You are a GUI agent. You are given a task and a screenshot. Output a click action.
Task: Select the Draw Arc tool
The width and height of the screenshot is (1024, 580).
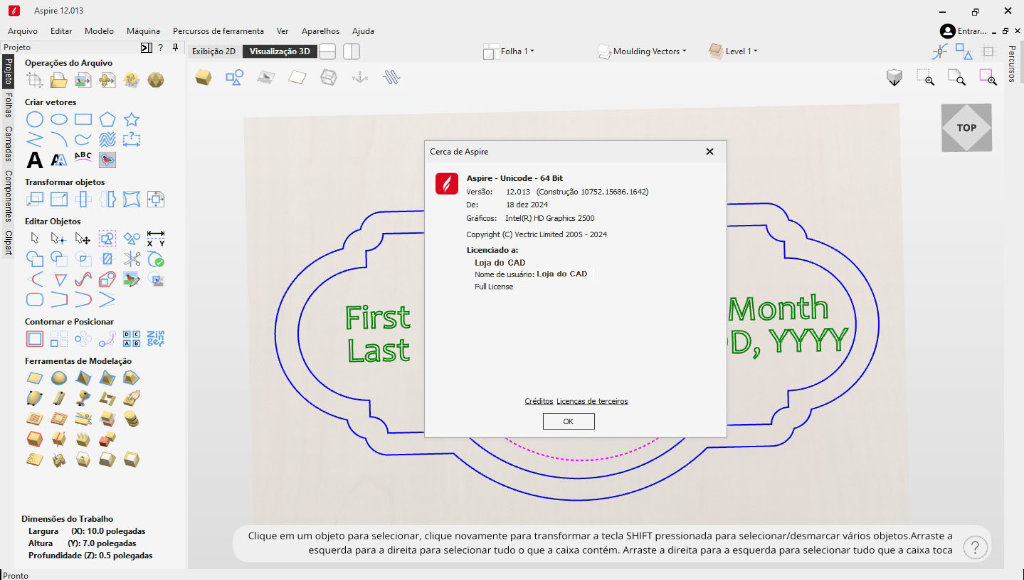[x=59, y=139]
